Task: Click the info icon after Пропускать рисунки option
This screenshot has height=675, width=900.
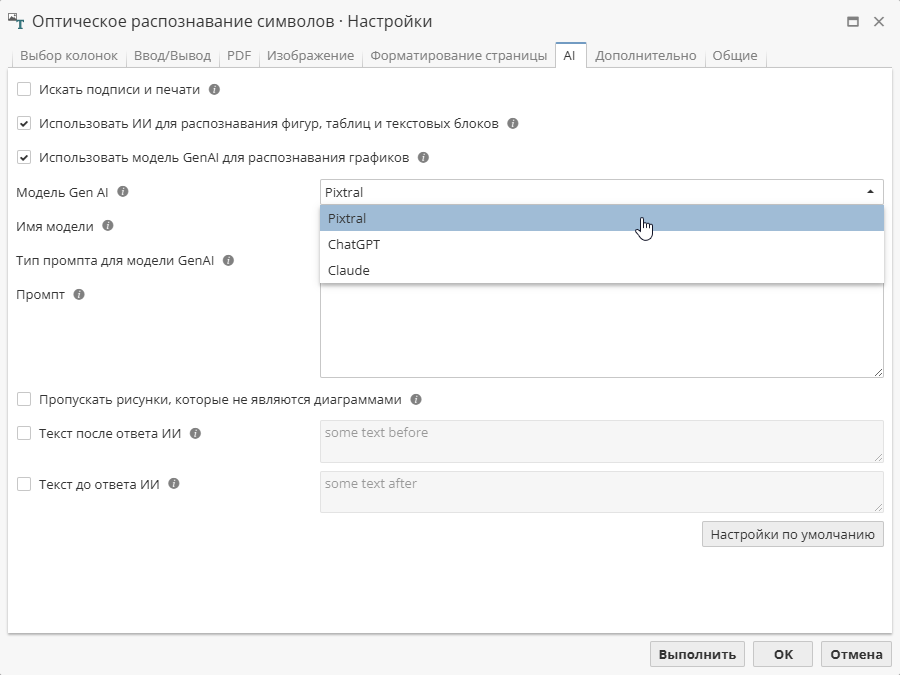Action: click(x=417, y=399)
